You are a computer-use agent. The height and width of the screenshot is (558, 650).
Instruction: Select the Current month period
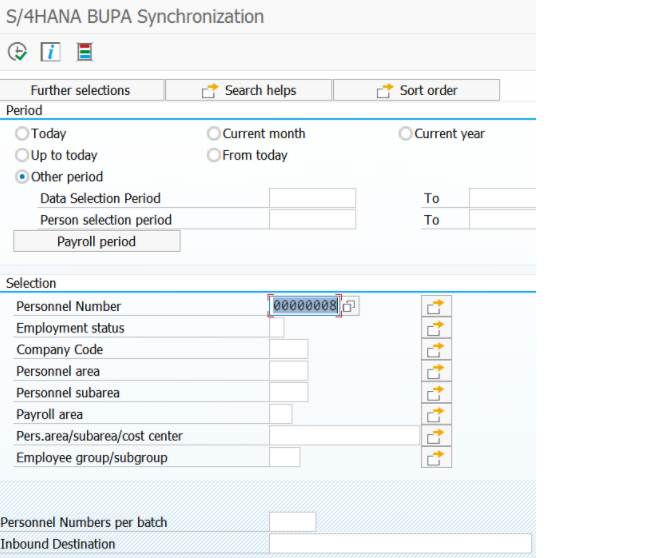213,133
